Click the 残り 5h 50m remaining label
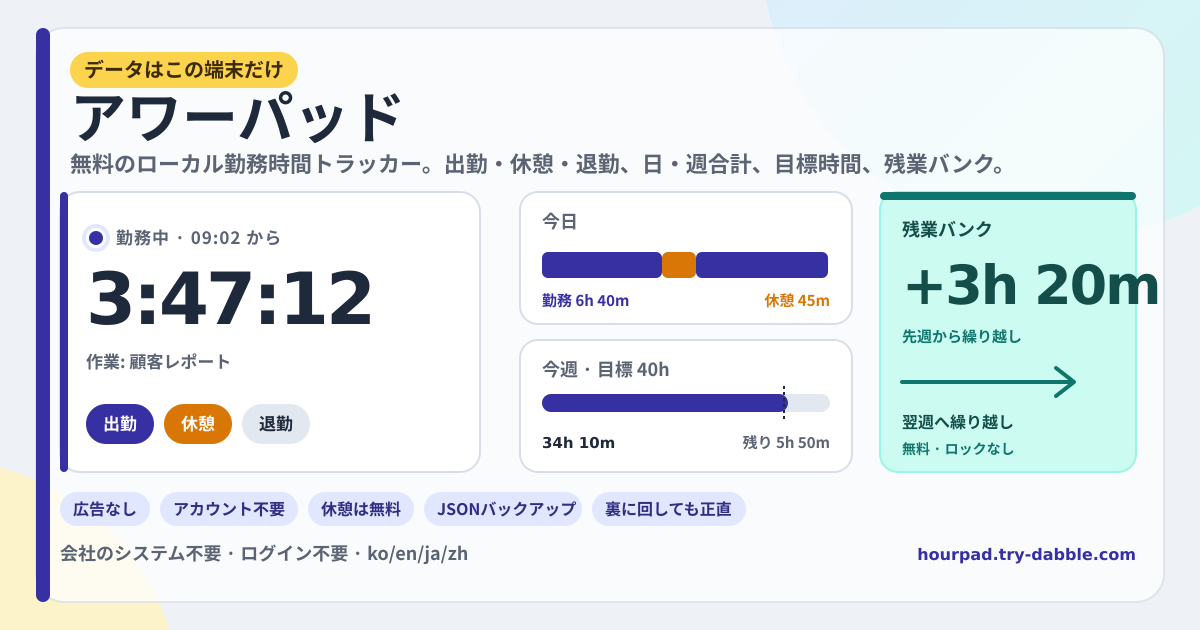This screenshot has width=1200, height=630. click(786, 443)
